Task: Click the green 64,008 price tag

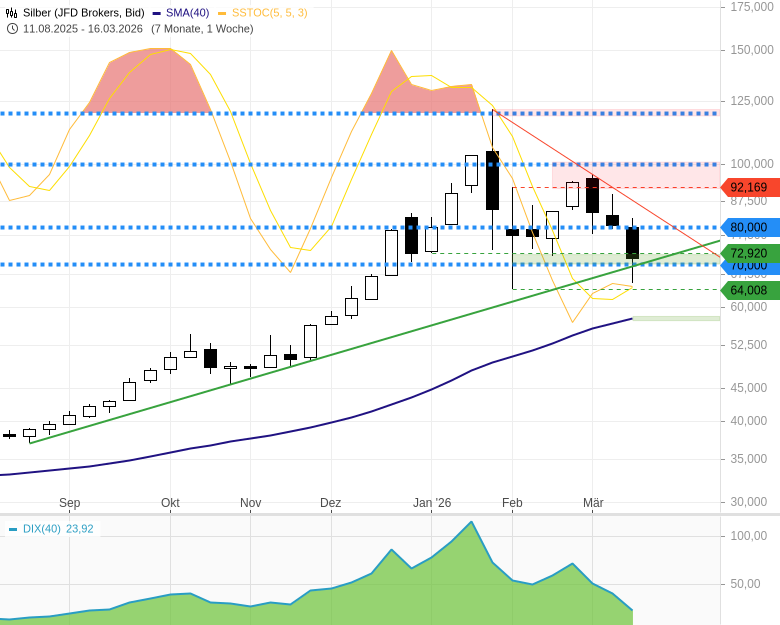Action: tap(749, 290)
